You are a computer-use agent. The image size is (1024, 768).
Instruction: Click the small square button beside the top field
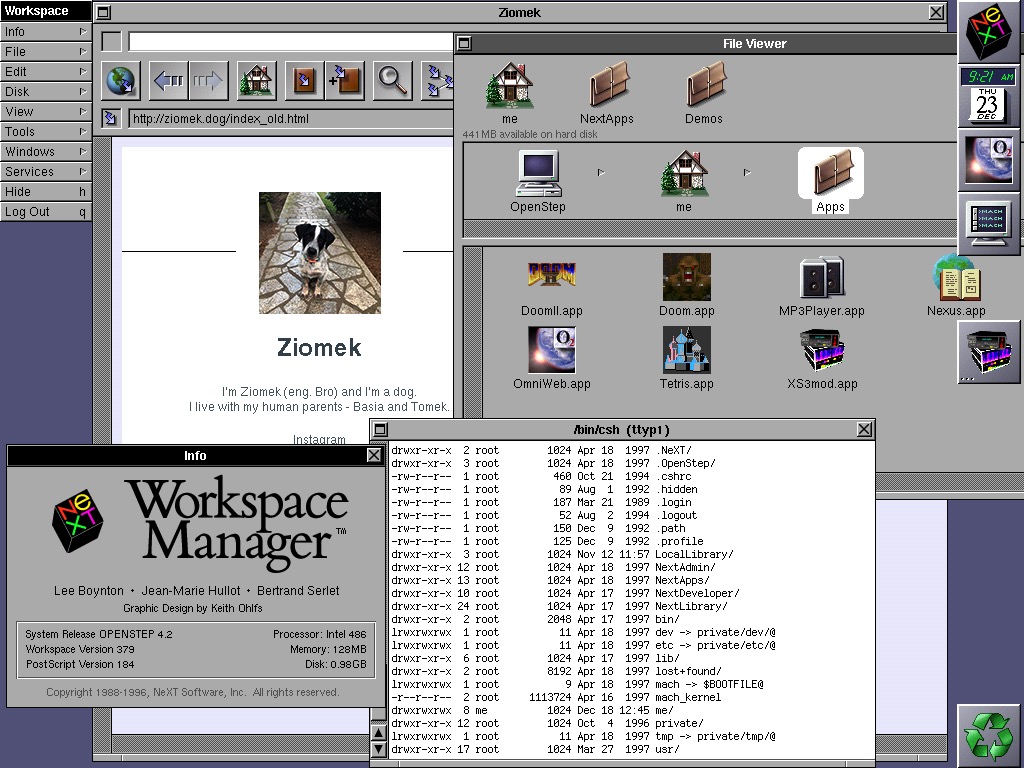[x=112, y=42]
